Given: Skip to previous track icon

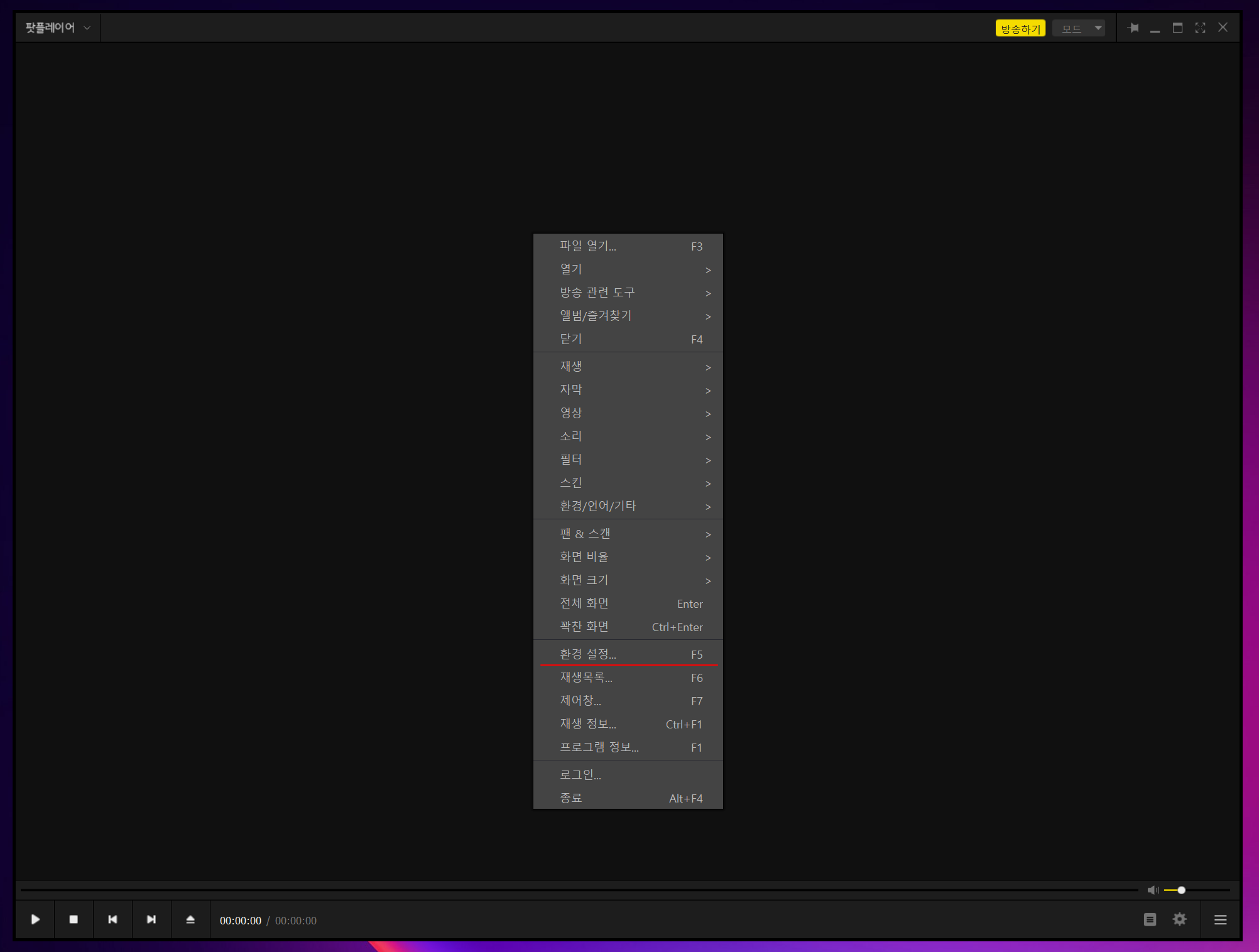Looking at the screenshot, I should pos(112,919).
